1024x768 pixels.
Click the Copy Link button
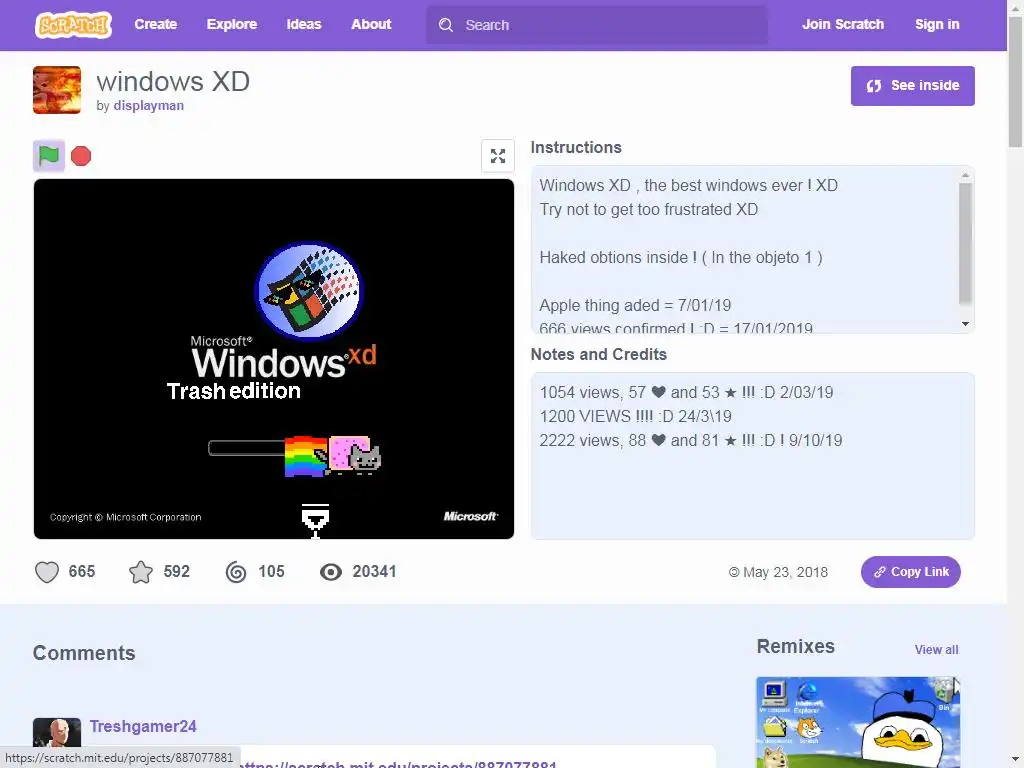coord(910,572)
